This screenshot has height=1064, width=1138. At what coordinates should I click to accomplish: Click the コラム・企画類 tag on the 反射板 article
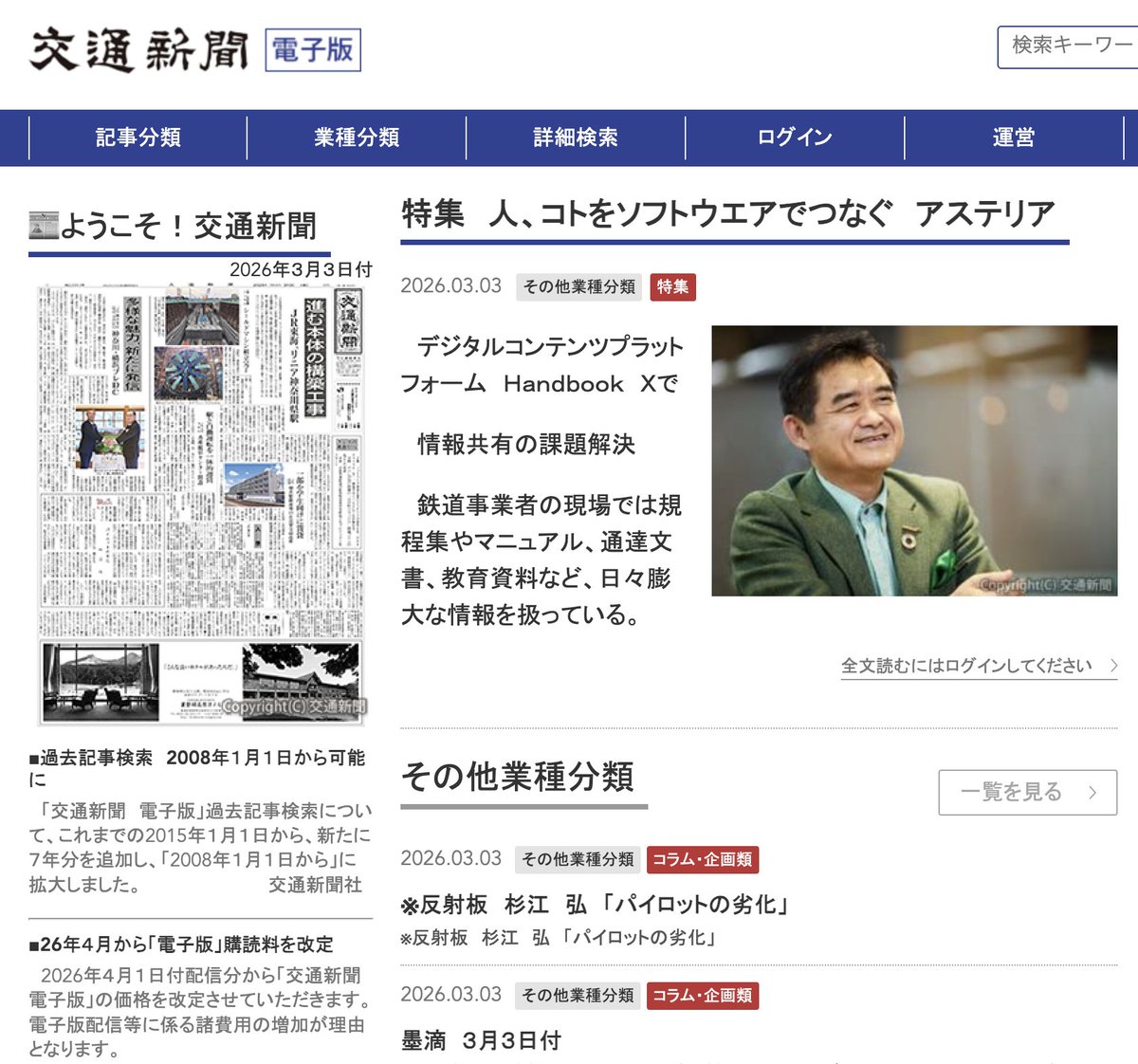[703, 859]
